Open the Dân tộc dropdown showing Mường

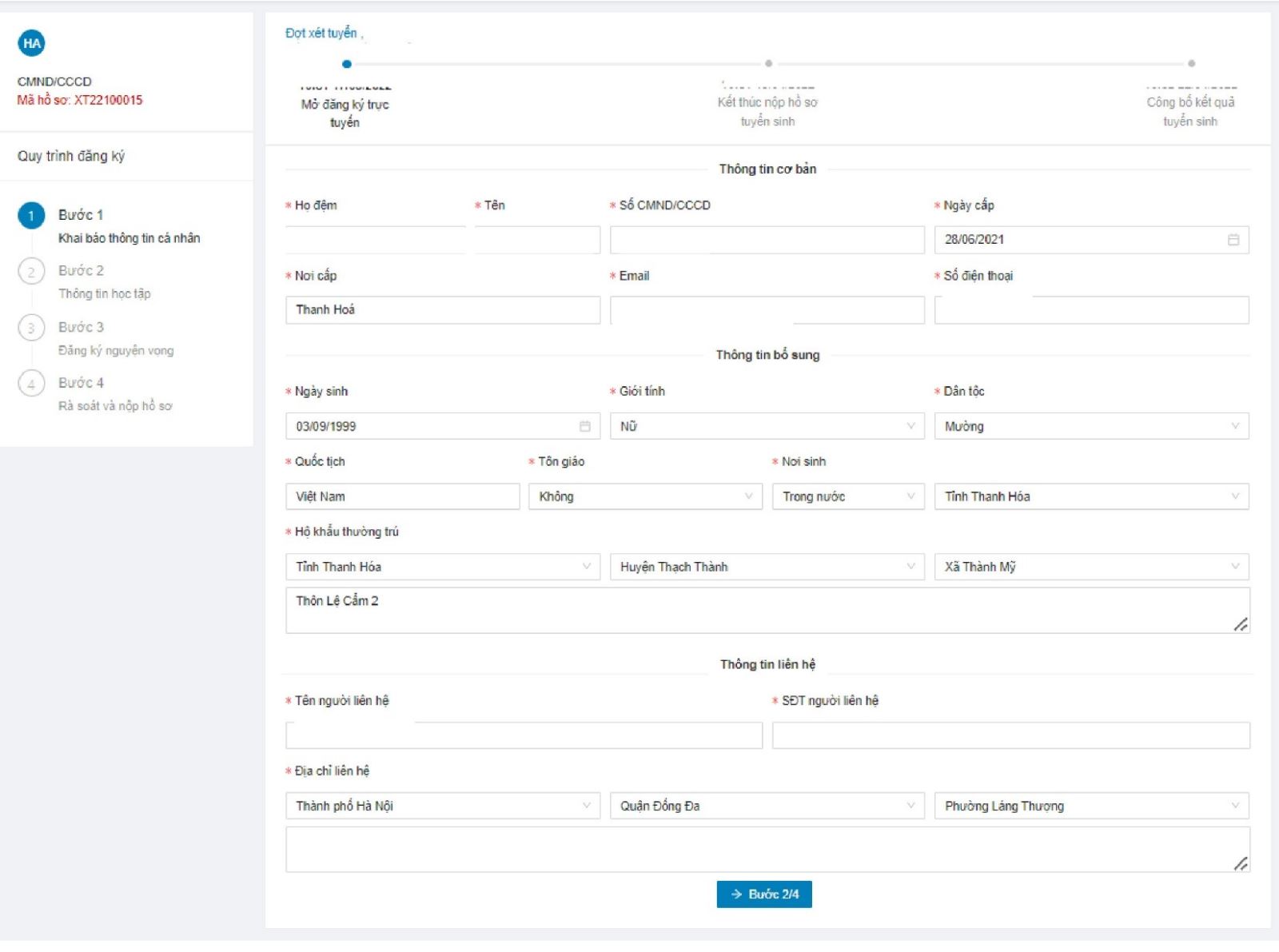point(1090,427)
